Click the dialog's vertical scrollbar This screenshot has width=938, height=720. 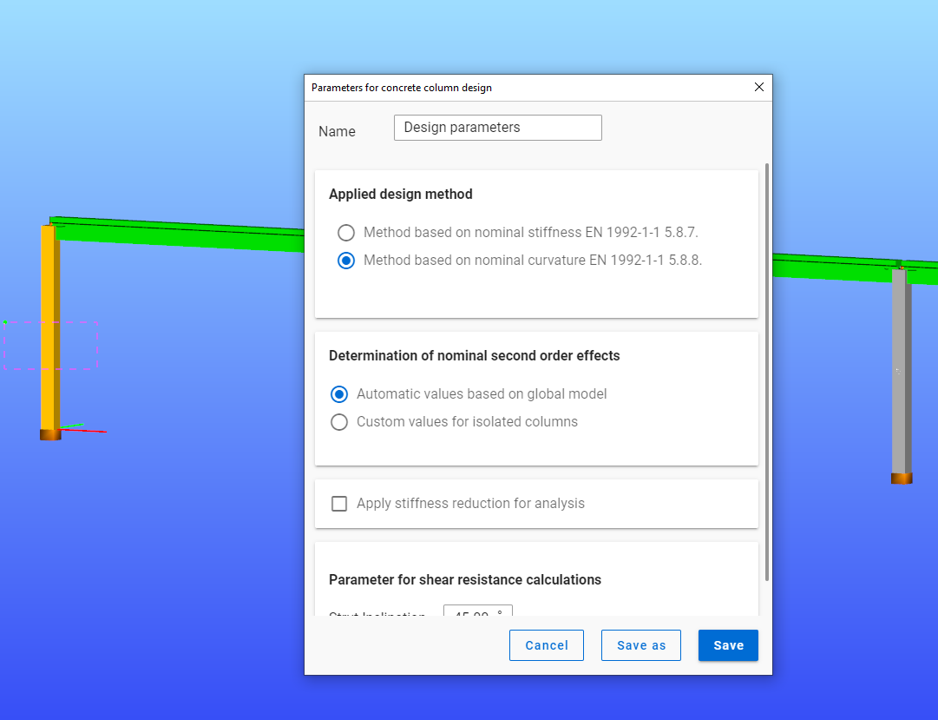coord(767,371)
